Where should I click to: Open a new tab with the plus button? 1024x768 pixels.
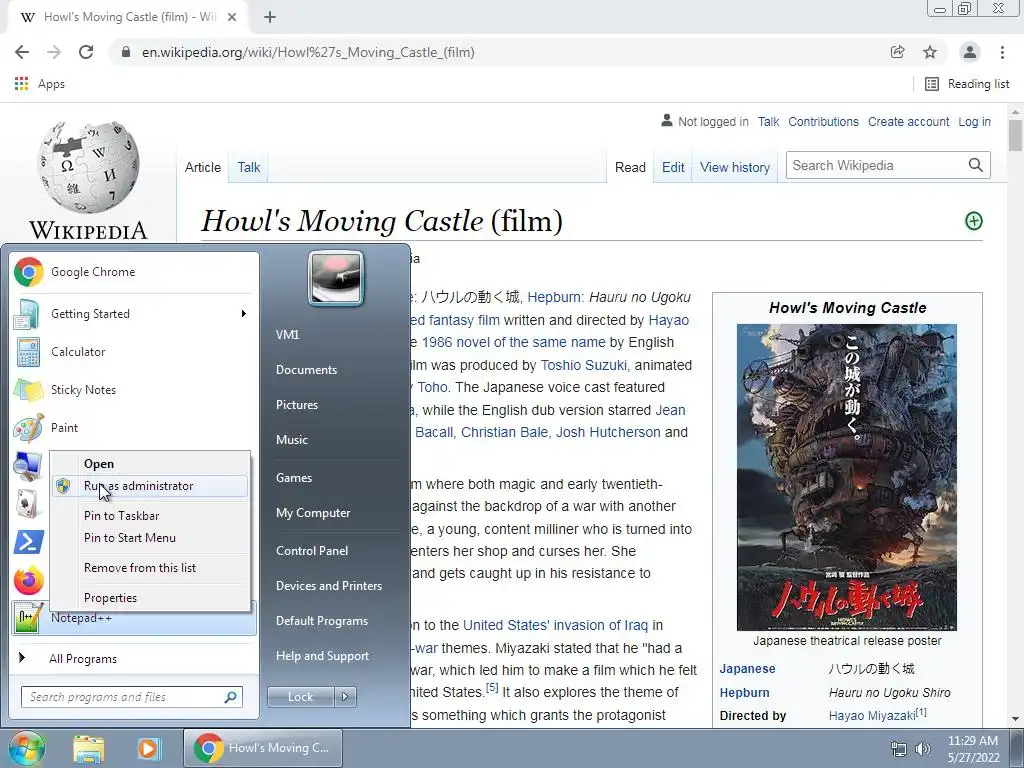tap(270, 17)
